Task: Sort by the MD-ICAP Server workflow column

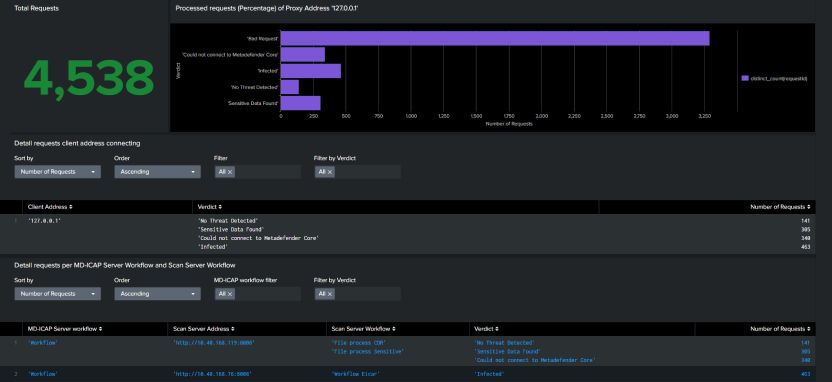Action: point(65,329)
